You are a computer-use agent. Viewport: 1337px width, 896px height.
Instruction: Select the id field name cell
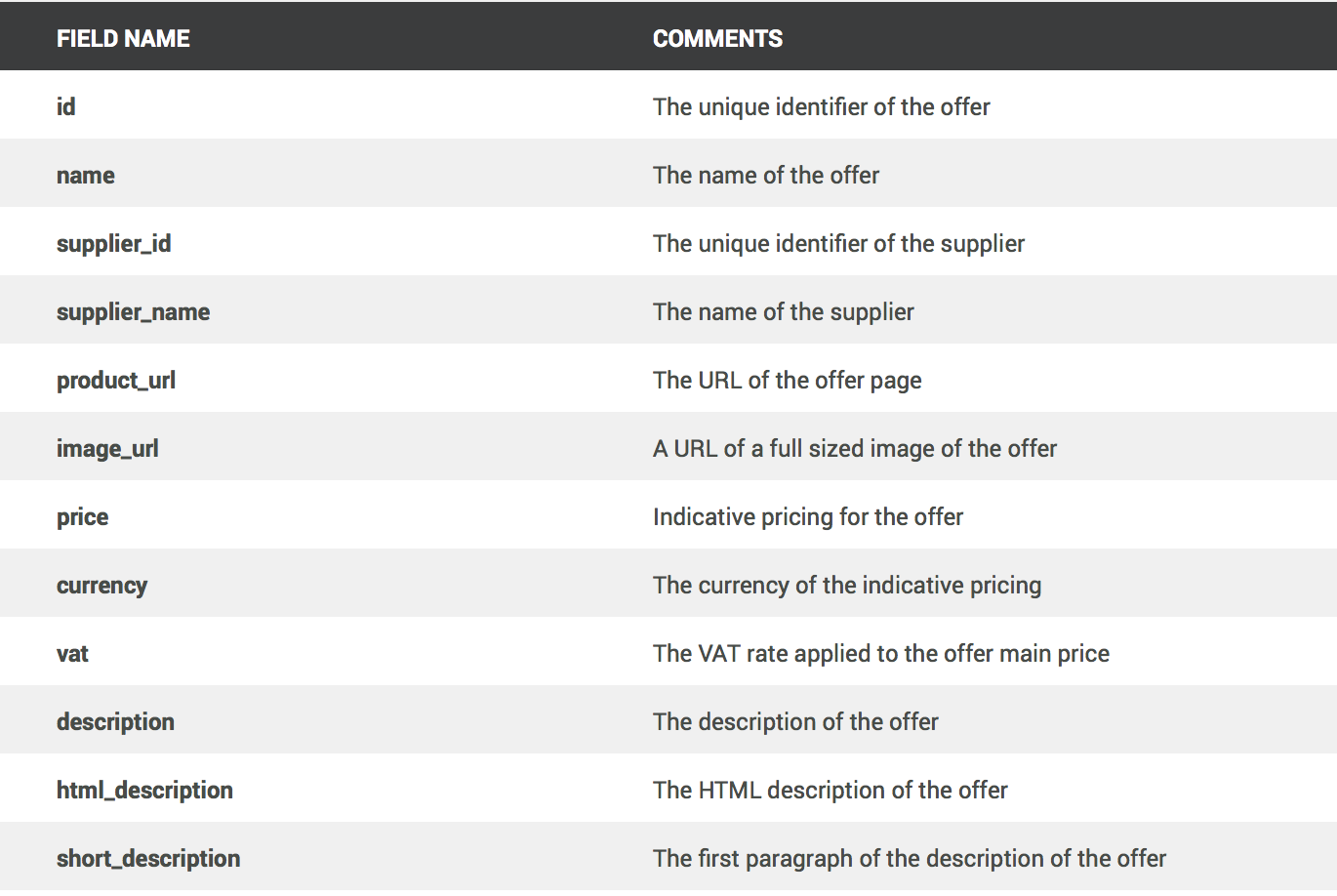pos(65,106)
